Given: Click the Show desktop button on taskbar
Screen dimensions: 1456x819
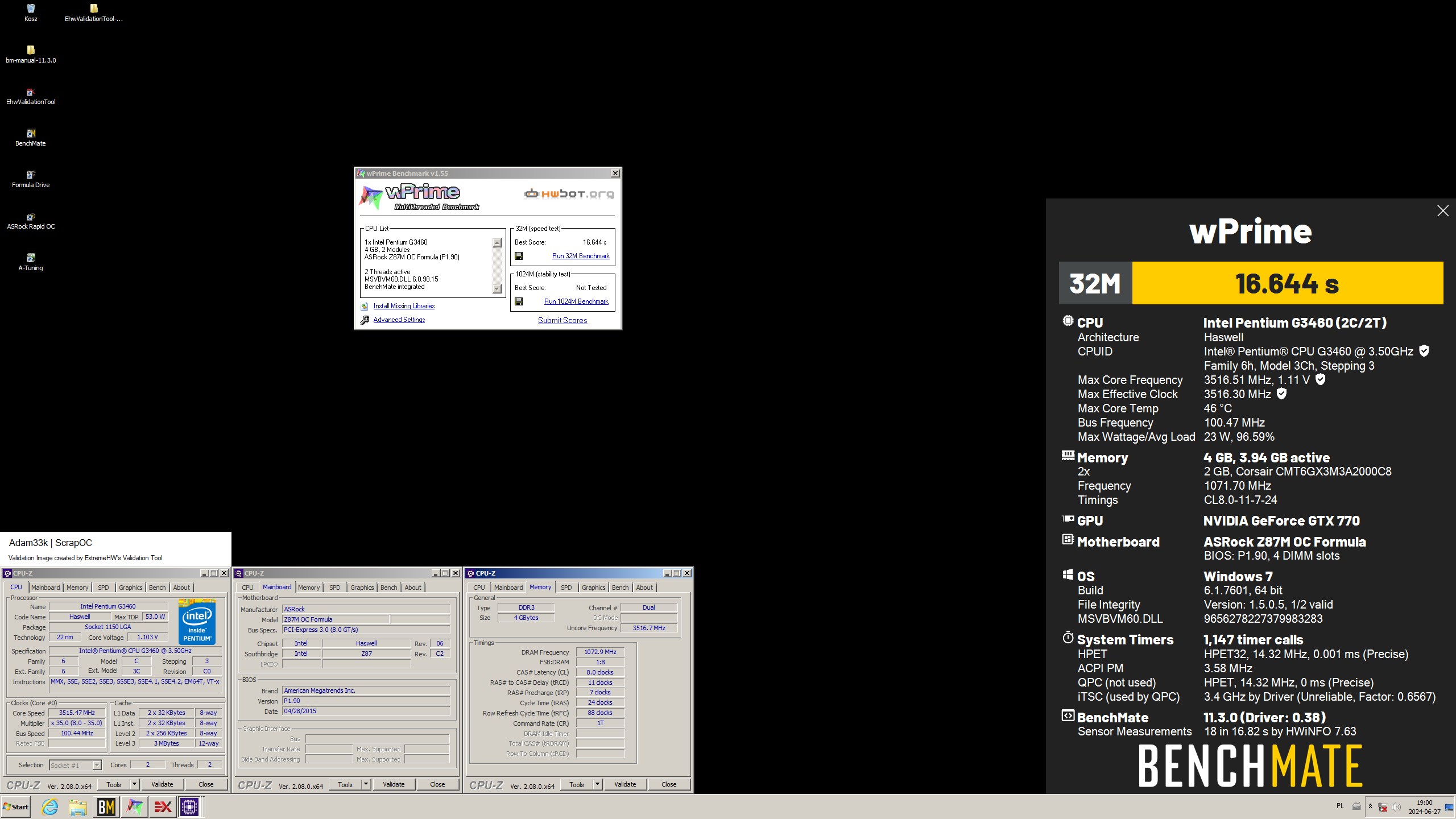Looking at the screenshot, I should pyautogui.click(x=1449, y=807).
